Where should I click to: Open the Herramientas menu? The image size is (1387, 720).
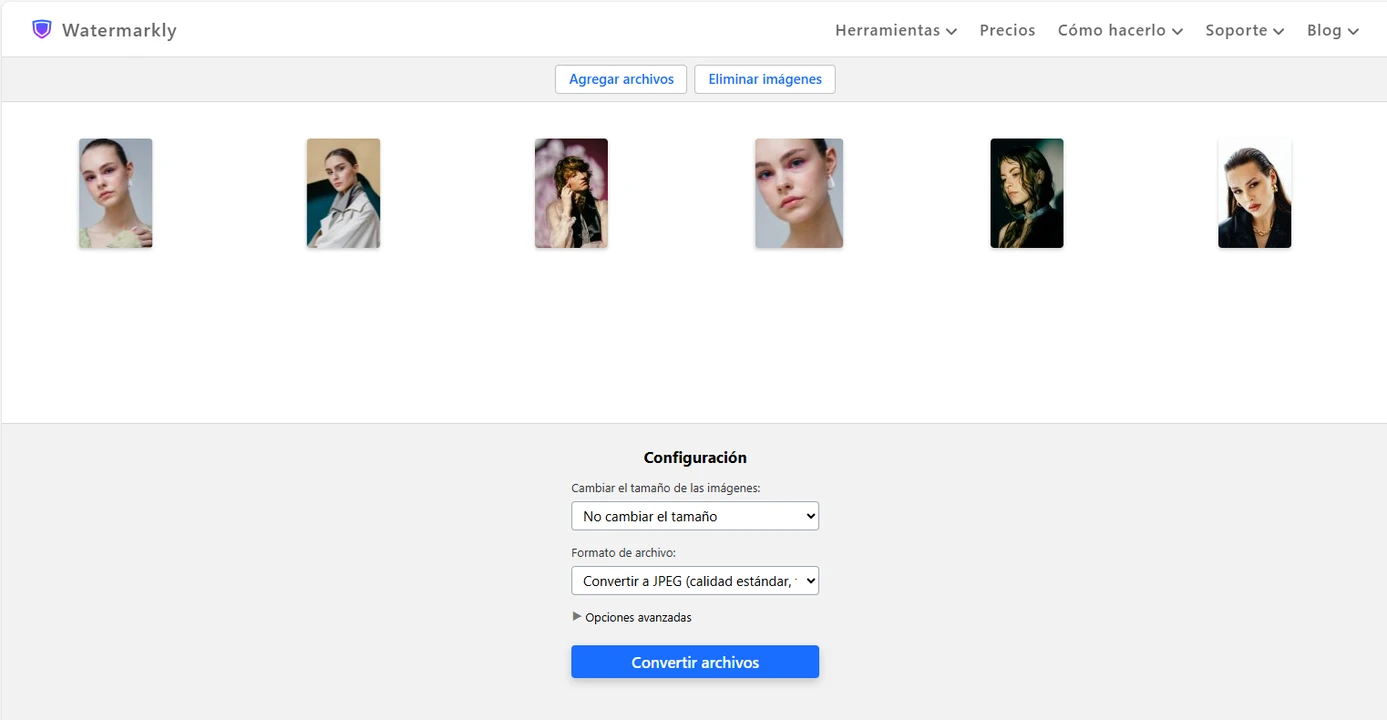tap(895, 30)
